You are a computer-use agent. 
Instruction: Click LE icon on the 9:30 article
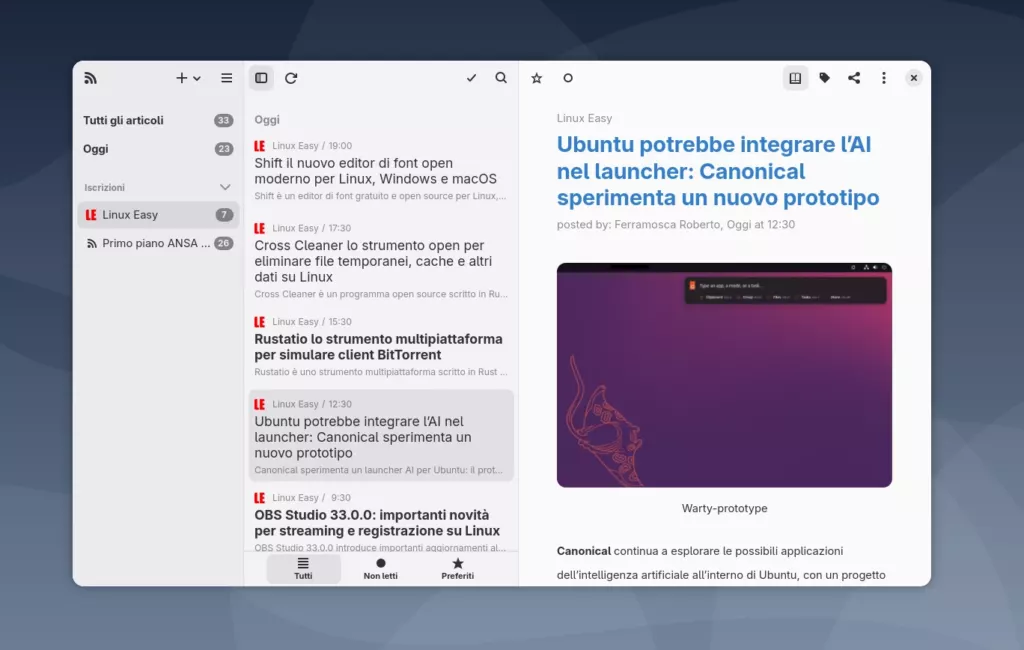(x=260, y=498)
